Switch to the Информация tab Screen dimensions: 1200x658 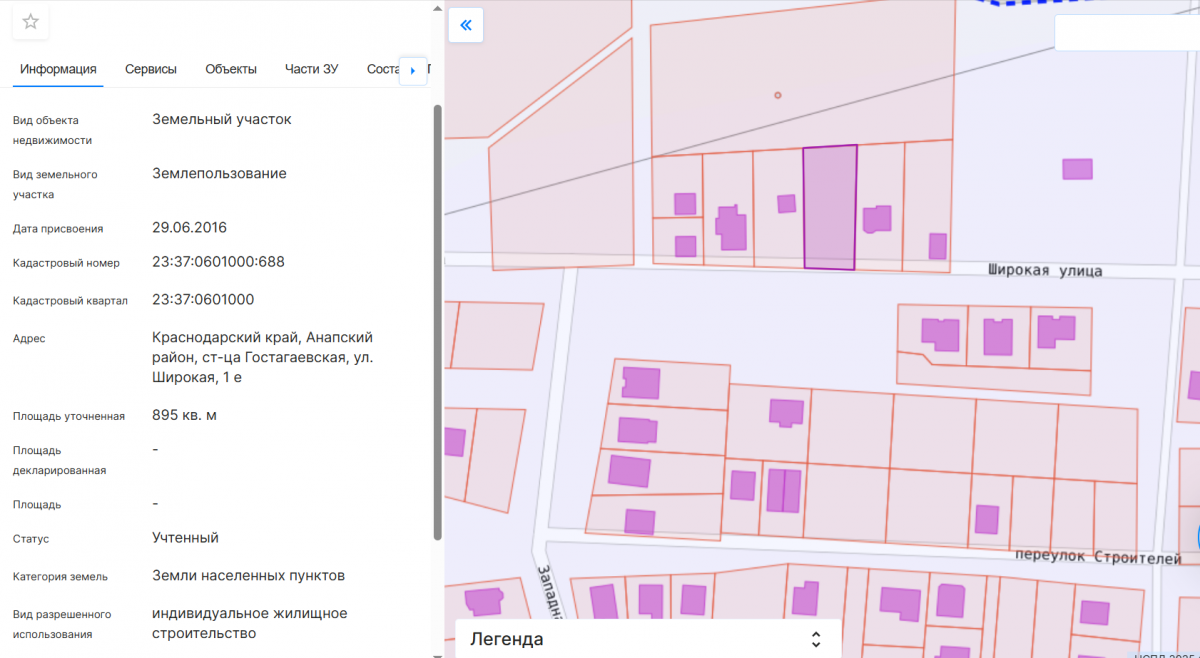pyautogui.click(x=58, y=69)
